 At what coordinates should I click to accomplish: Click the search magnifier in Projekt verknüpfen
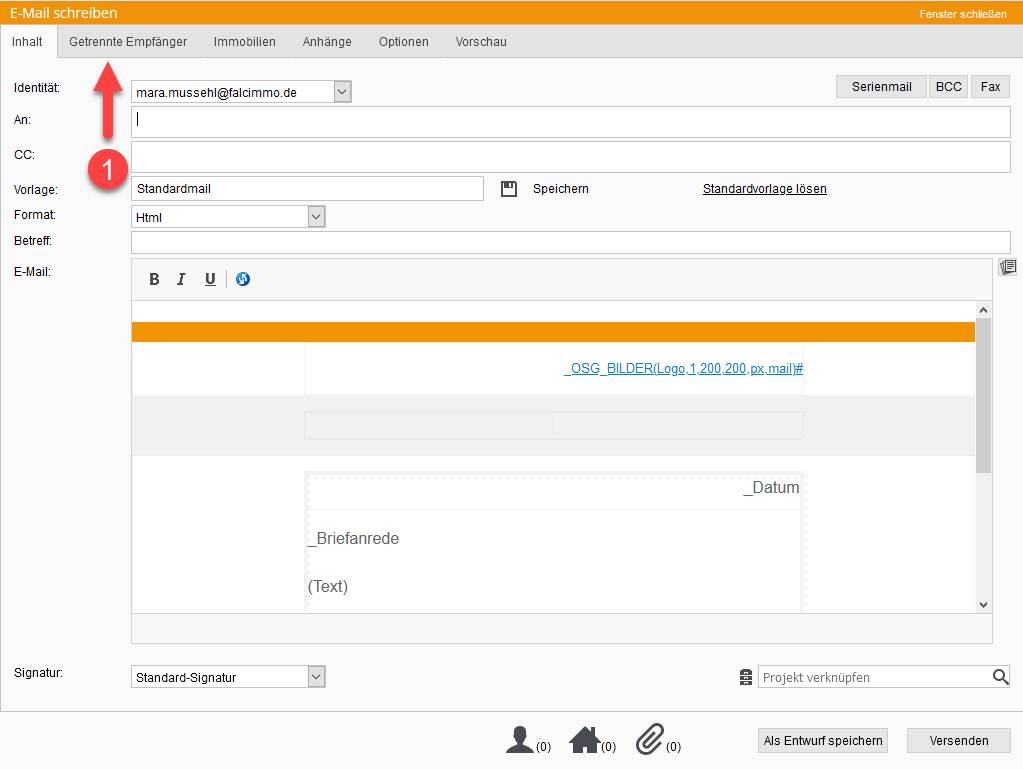(1000, 677)
